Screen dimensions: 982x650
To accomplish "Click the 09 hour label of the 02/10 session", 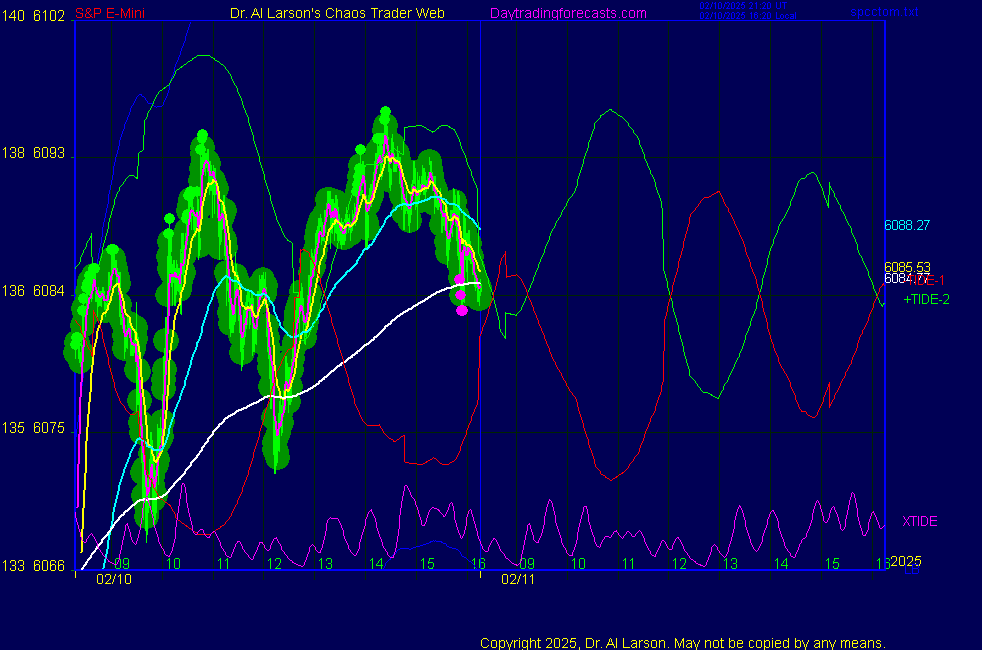I will pyautogui.click(x=122, y=564).
